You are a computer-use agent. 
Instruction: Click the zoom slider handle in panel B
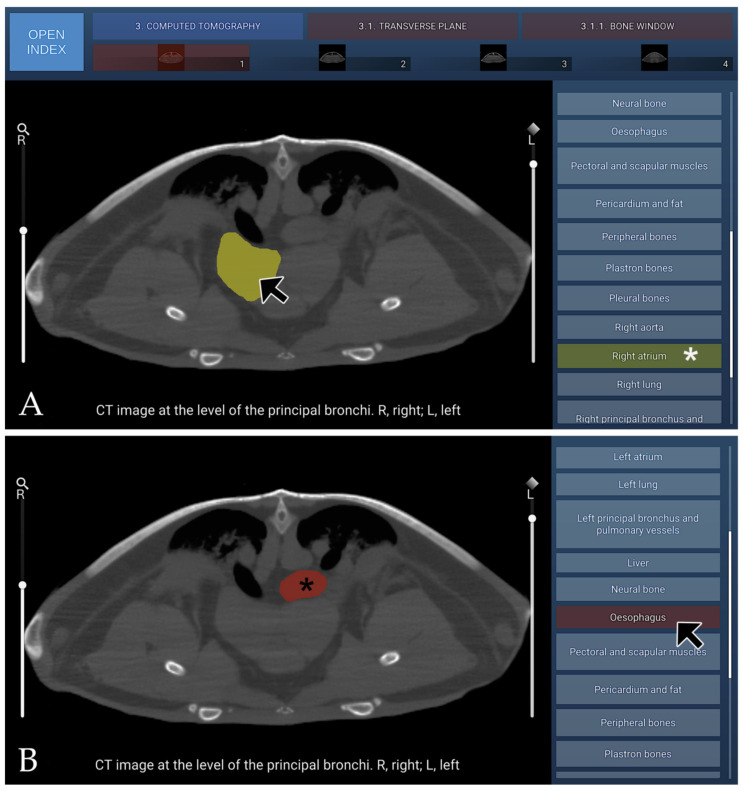[22, 585]
